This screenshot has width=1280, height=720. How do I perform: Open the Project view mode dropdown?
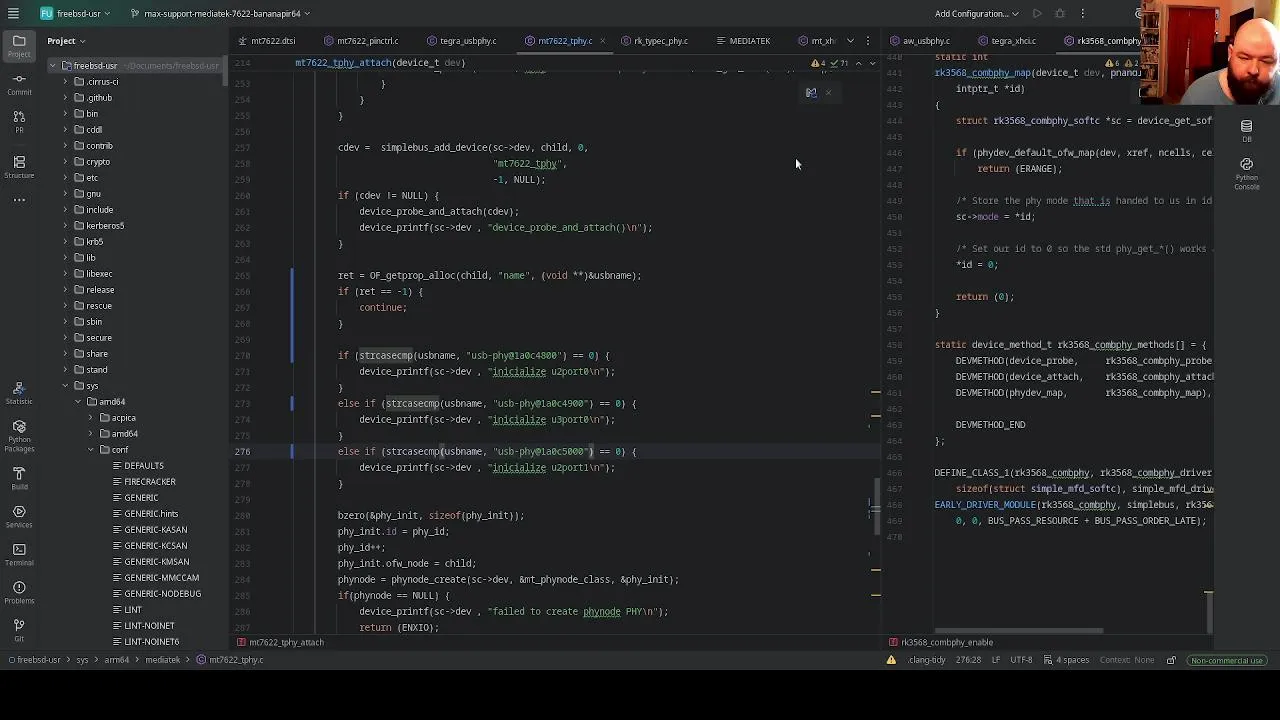[x=66, y=41]
